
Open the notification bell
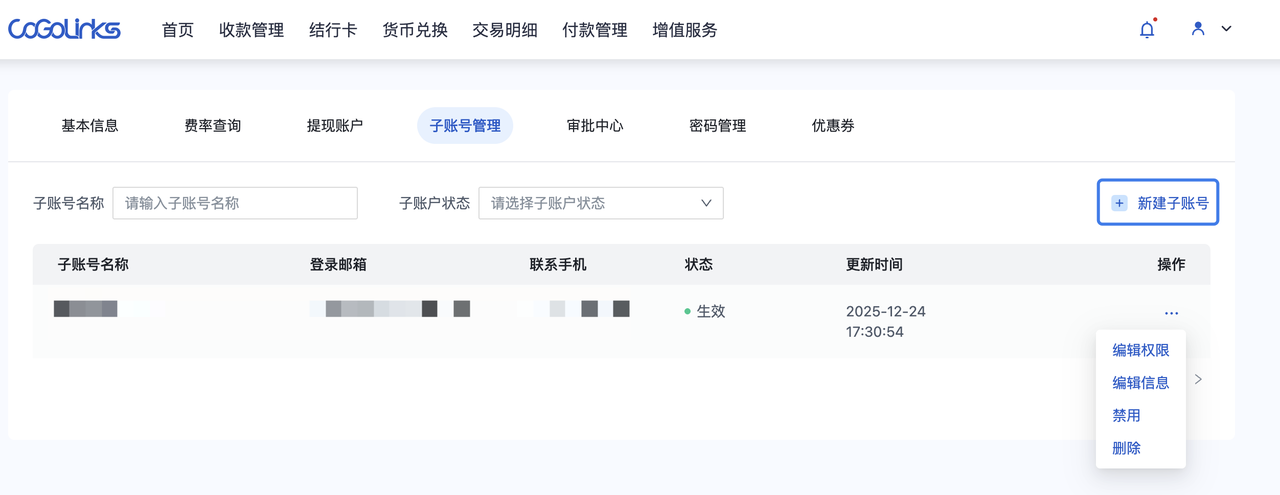click(x=1147, y=29)
